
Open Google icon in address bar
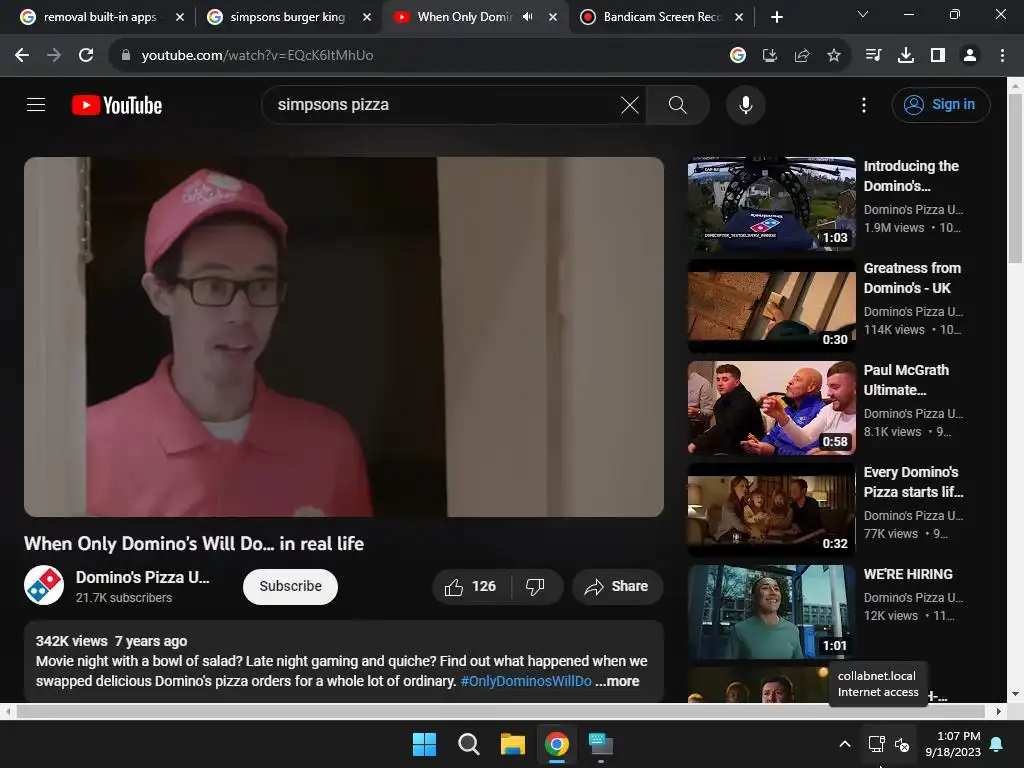(x=738, y=56)
